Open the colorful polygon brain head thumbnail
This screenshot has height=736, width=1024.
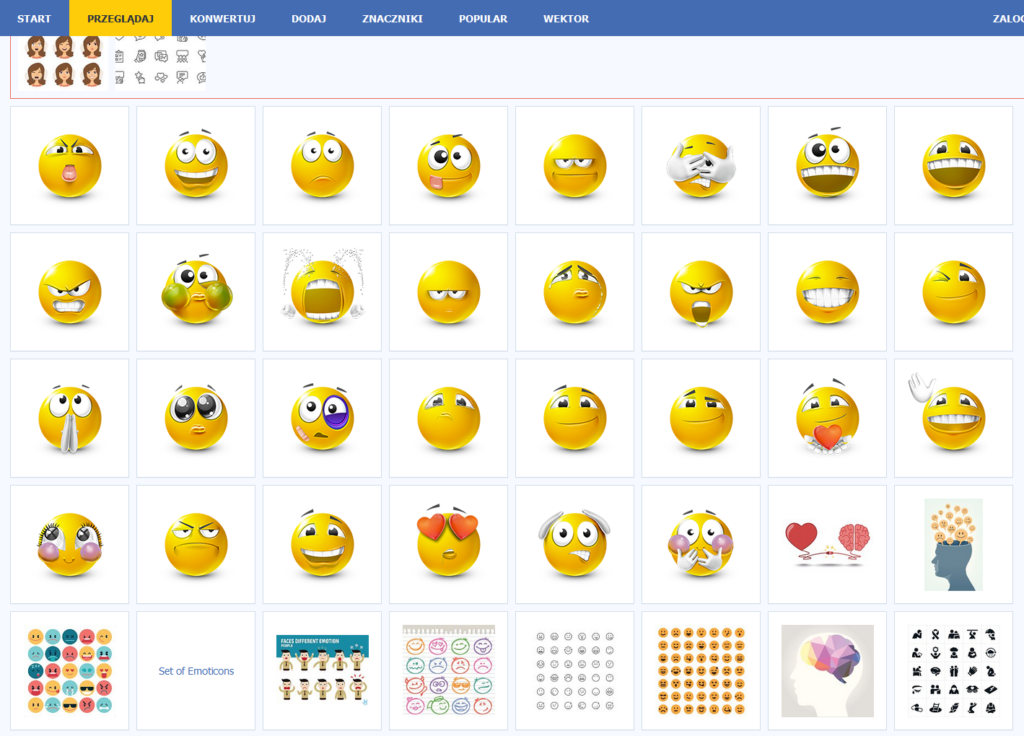tap(827, 671)
